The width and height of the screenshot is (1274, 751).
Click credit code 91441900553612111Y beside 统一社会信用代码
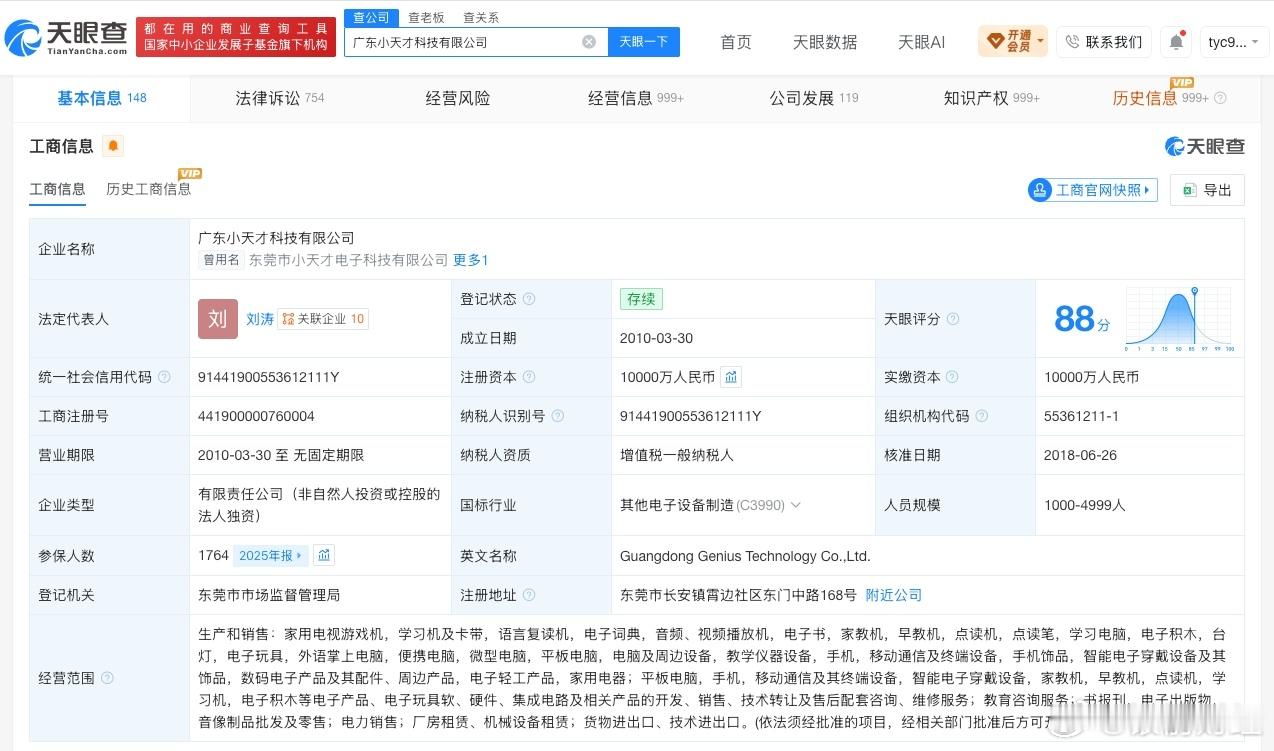[269, 377]
